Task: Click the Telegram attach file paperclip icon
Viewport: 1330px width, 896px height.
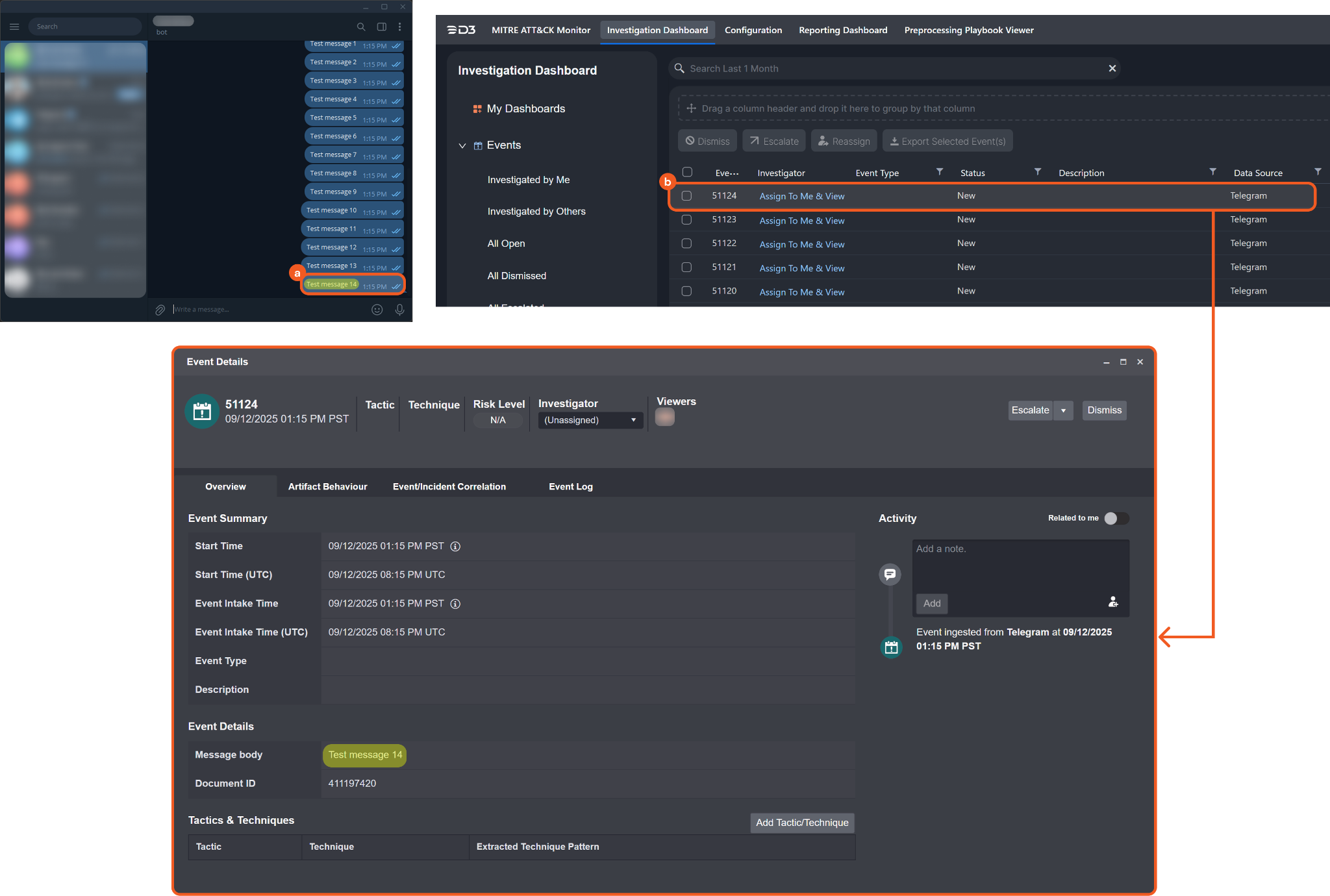Action: tap(160, 310)
